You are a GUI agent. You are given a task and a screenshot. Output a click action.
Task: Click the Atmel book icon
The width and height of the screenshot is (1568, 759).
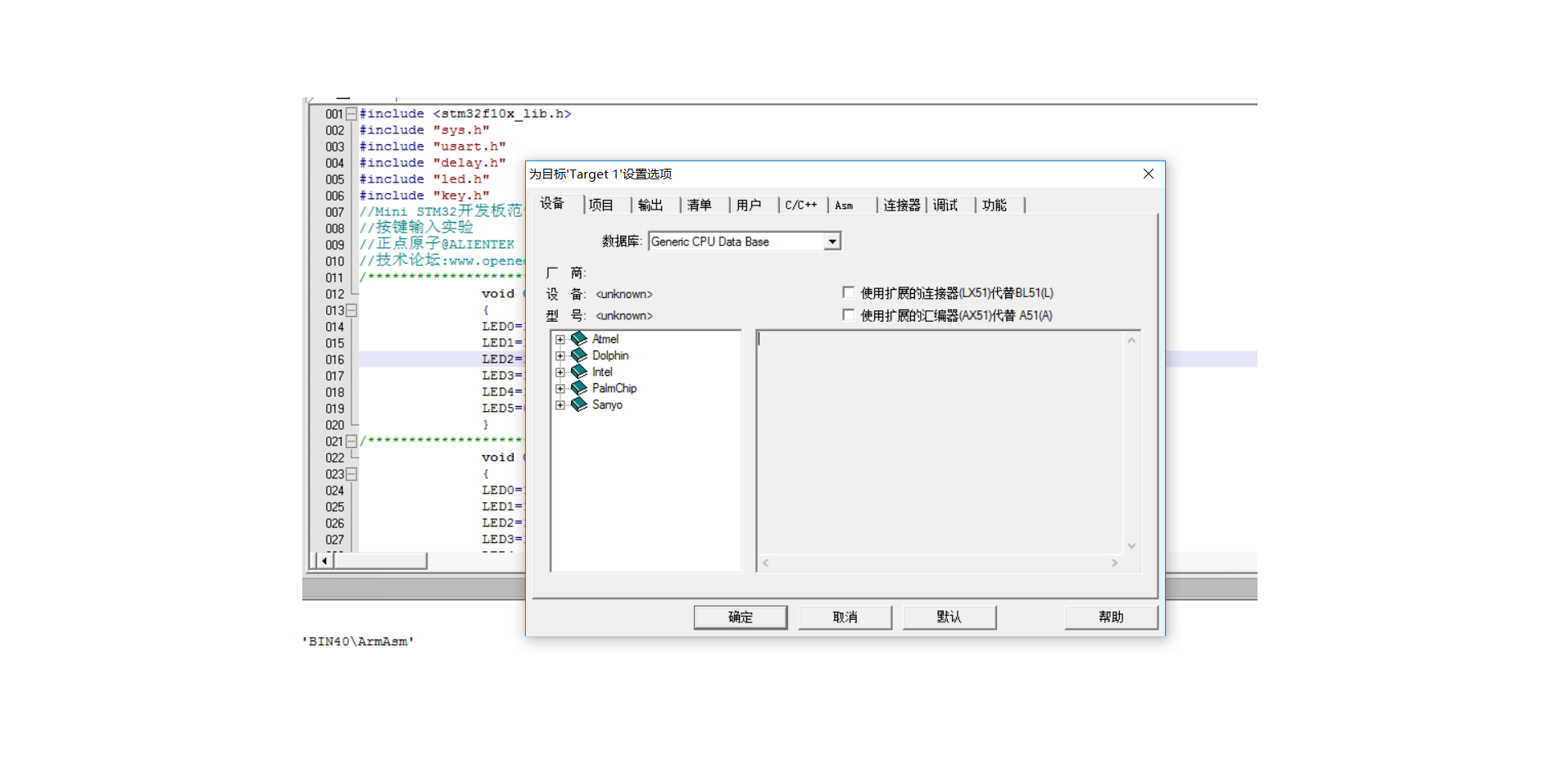pyautogui.click(x=579, y=339)
